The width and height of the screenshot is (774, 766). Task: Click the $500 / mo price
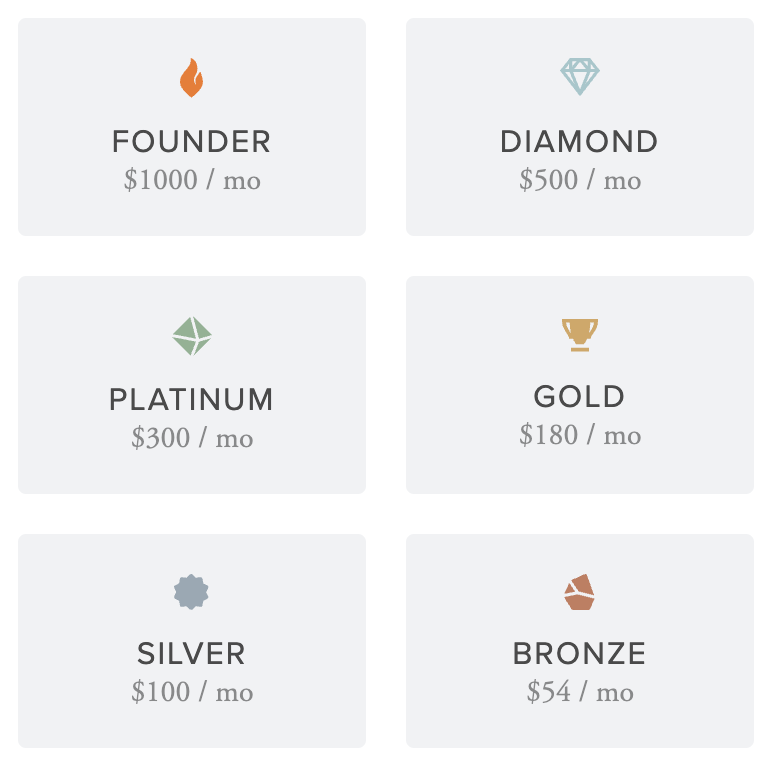[x=580, y=180]
